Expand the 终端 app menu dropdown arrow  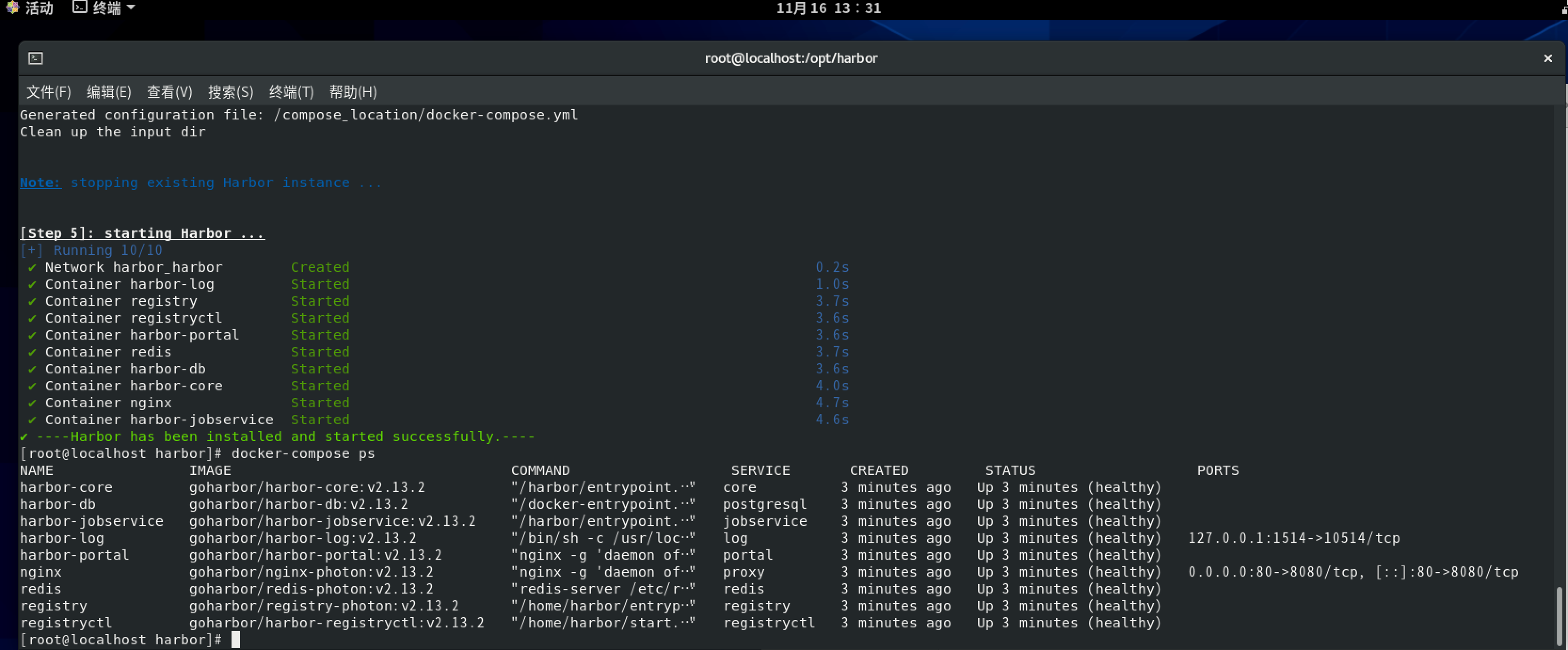click(130, 8)
